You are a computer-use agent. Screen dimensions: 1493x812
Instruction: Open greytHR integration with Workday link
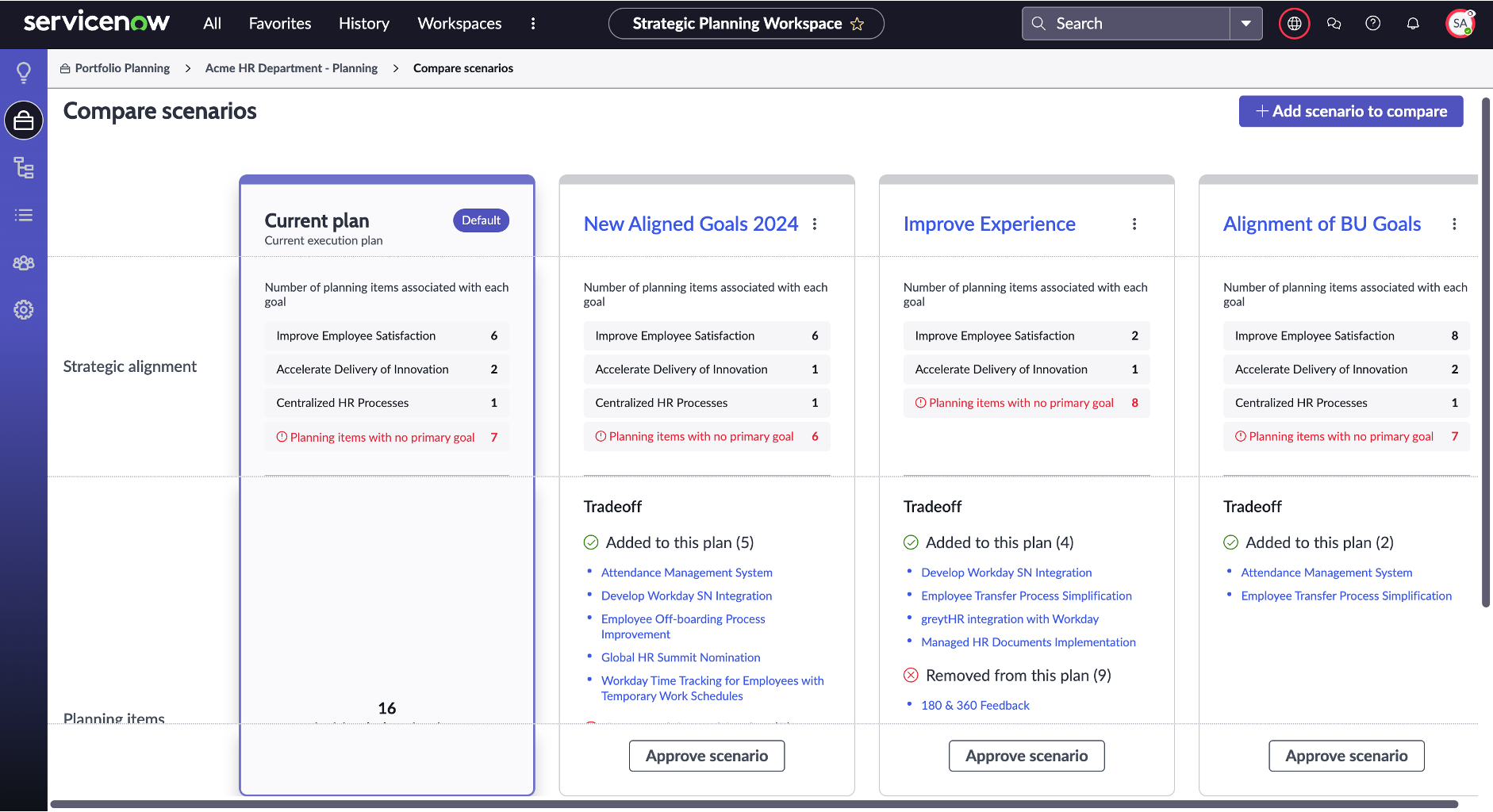coord(1010,619)
